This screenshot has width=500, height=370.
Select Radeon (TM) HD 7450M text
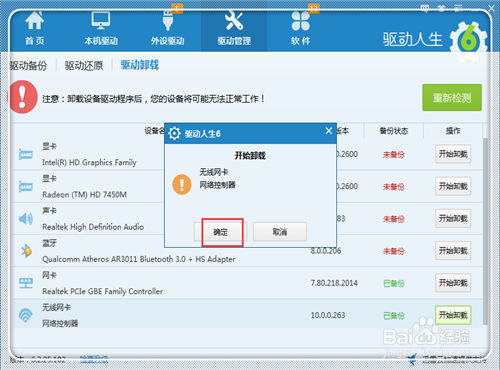point(84,195)
